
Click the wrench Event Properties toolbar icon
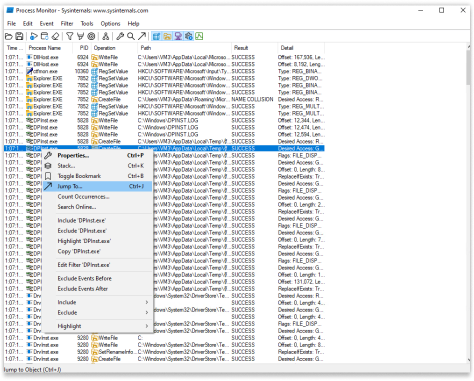(120, 36)
